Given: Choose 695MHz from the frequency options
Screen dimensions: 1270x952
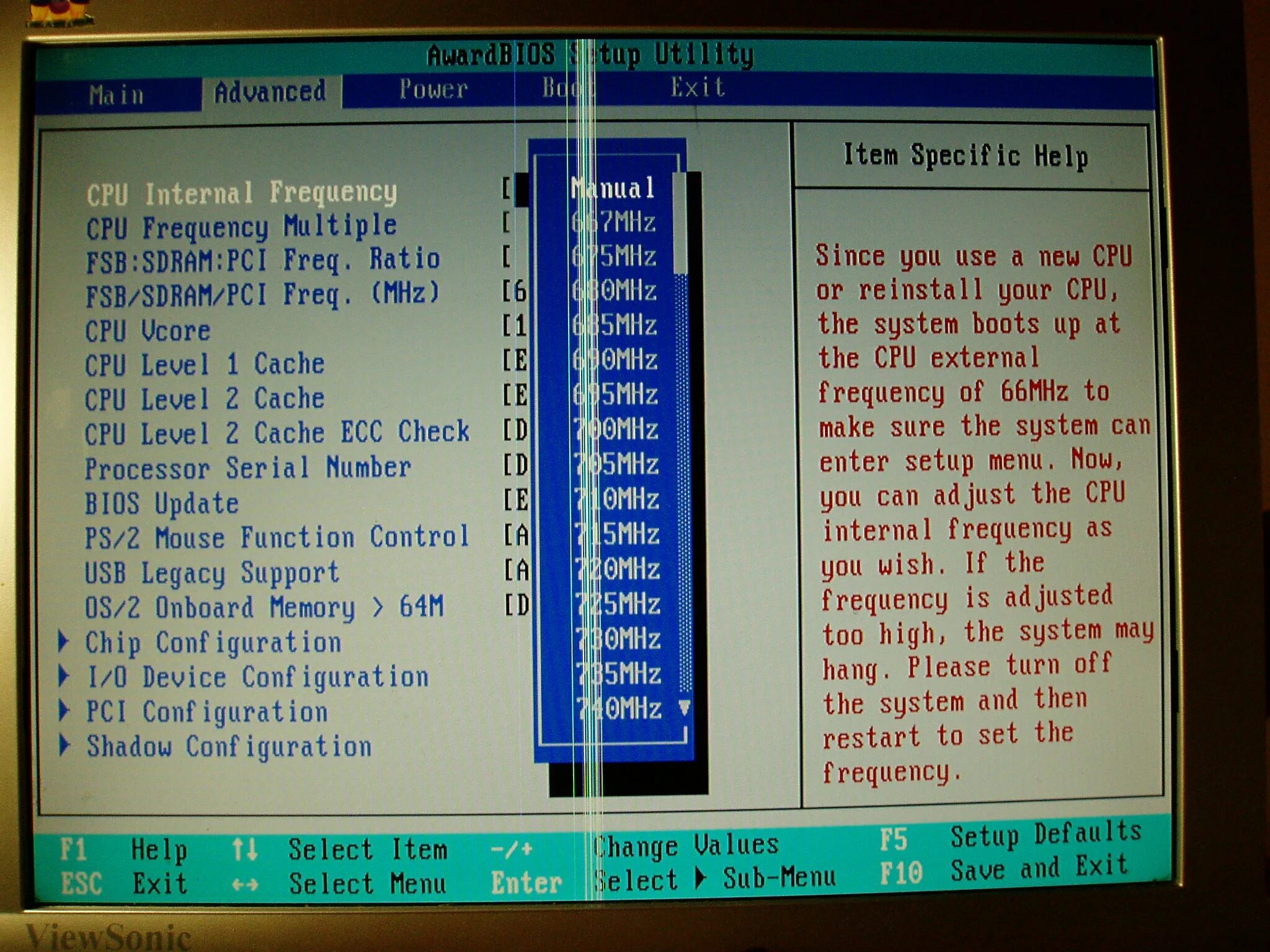Looking at the screenshot, I should click(615, 395).
